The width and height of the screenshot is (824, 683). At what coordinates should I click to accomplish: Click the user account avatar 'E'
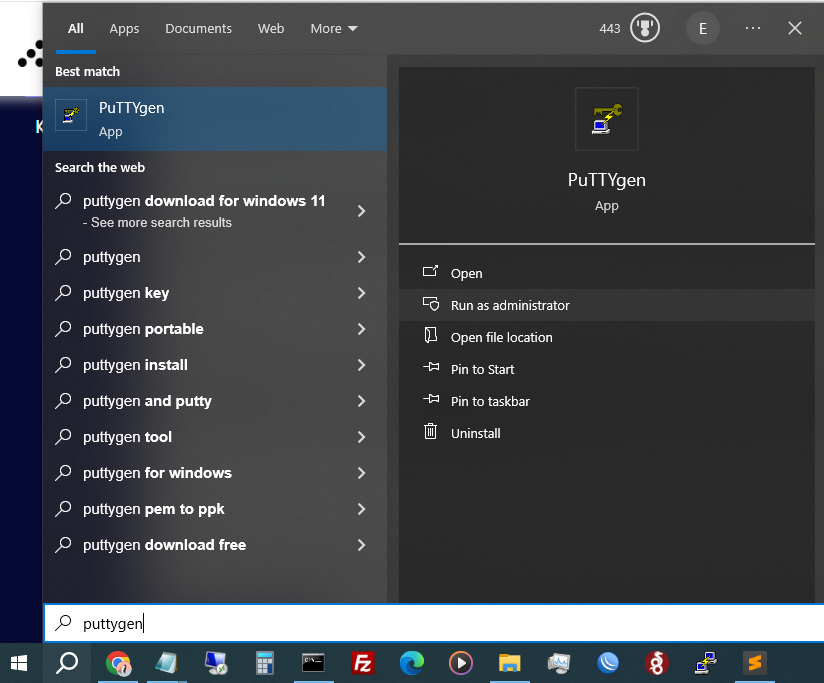pos(702,28)
